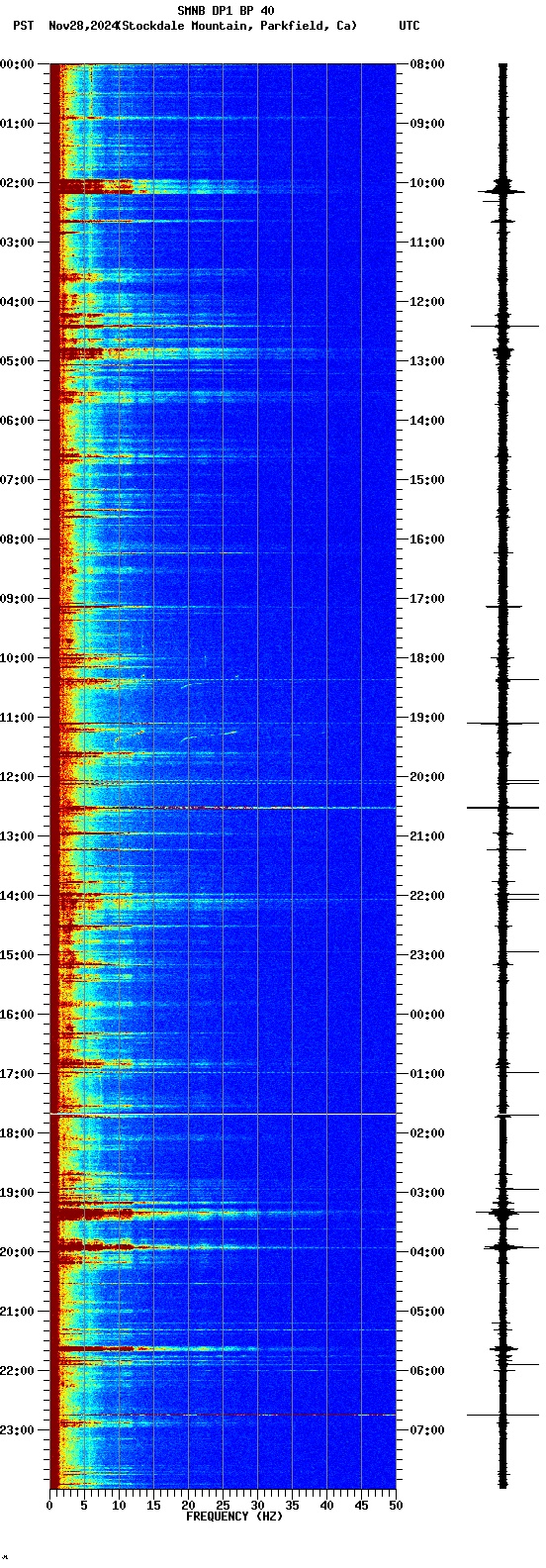
Task: Click the PST axis label "18:00"
Action: (x=17, y=1133)
